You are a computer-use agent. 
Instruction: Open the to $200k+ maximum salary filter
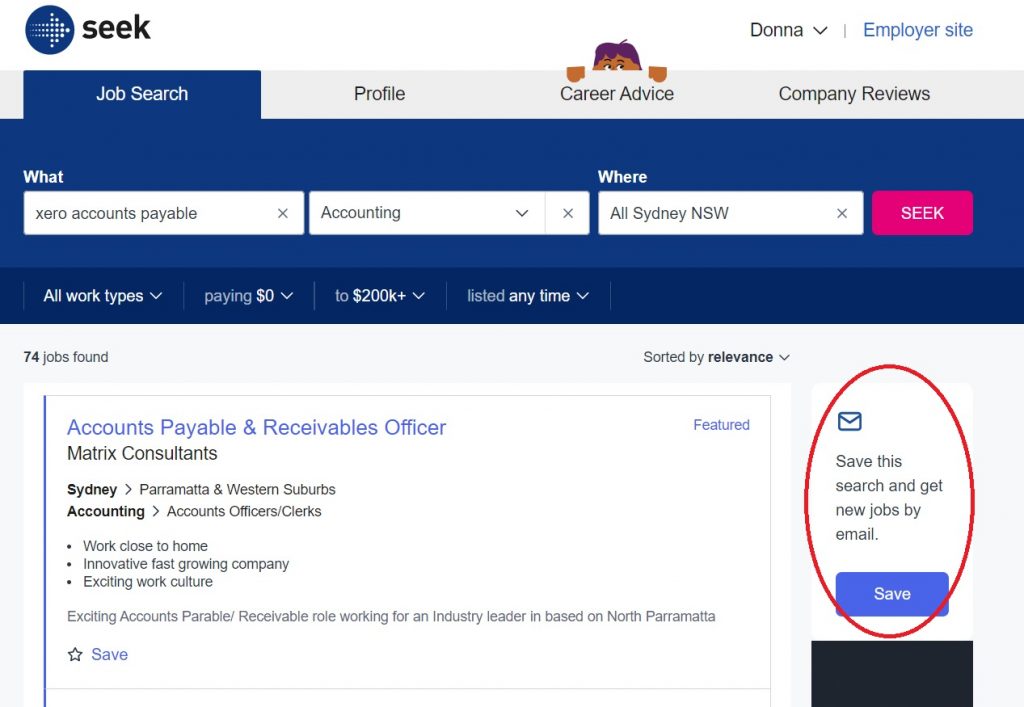[380, 296]
